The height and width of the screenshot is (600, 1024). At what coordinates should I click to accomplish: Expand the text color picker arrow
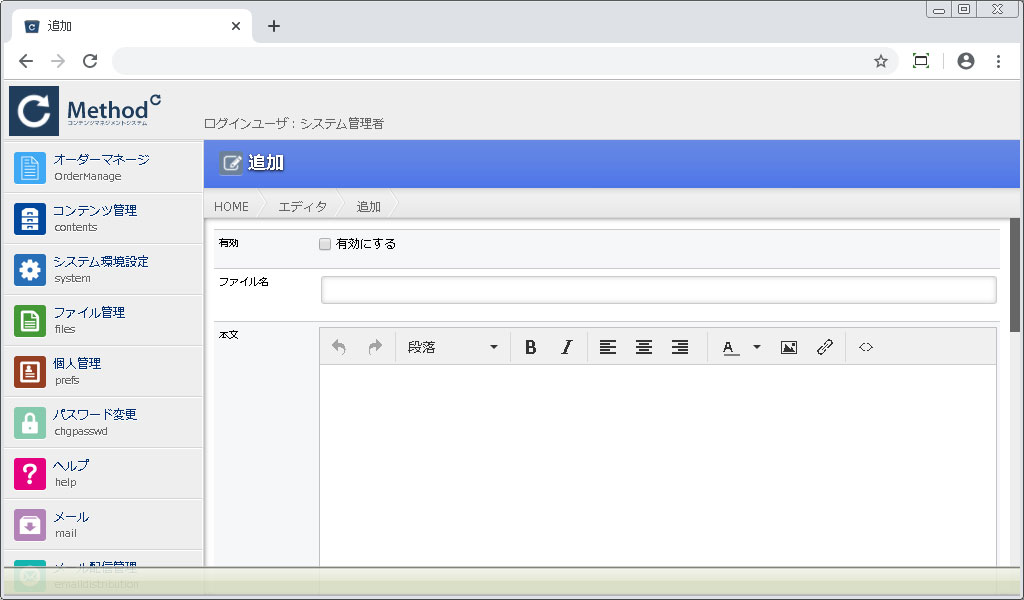[x=757, y=347]
